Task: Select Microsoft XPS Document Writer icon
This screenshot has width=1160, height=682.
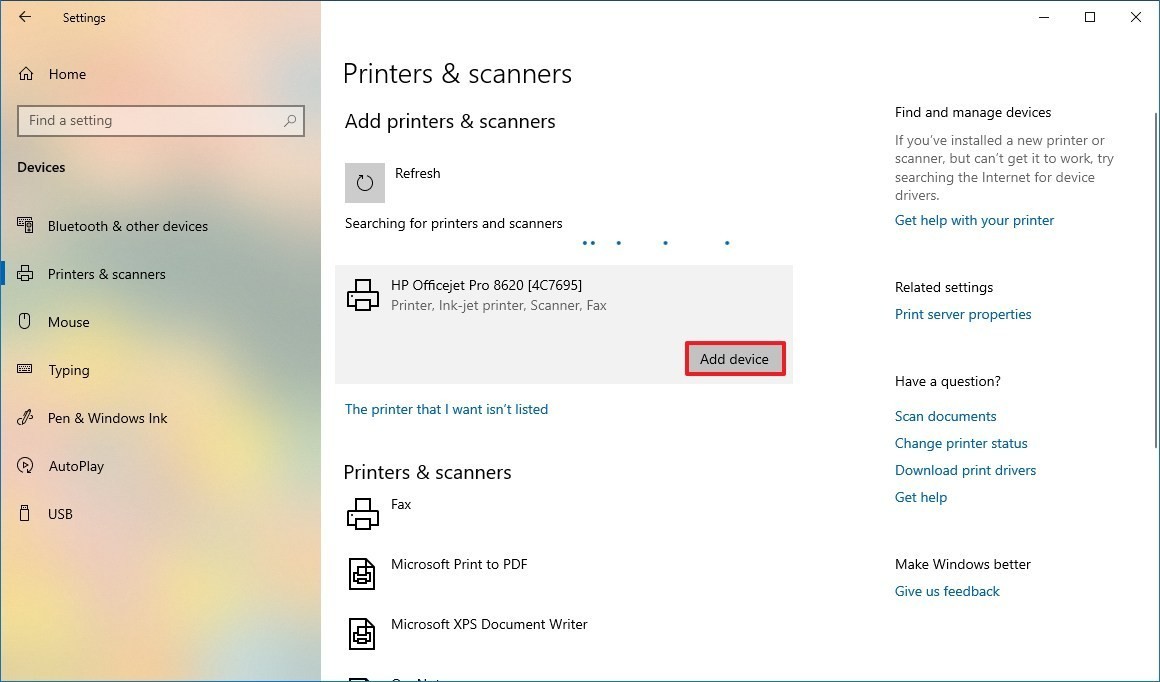Action: [362, 634]
